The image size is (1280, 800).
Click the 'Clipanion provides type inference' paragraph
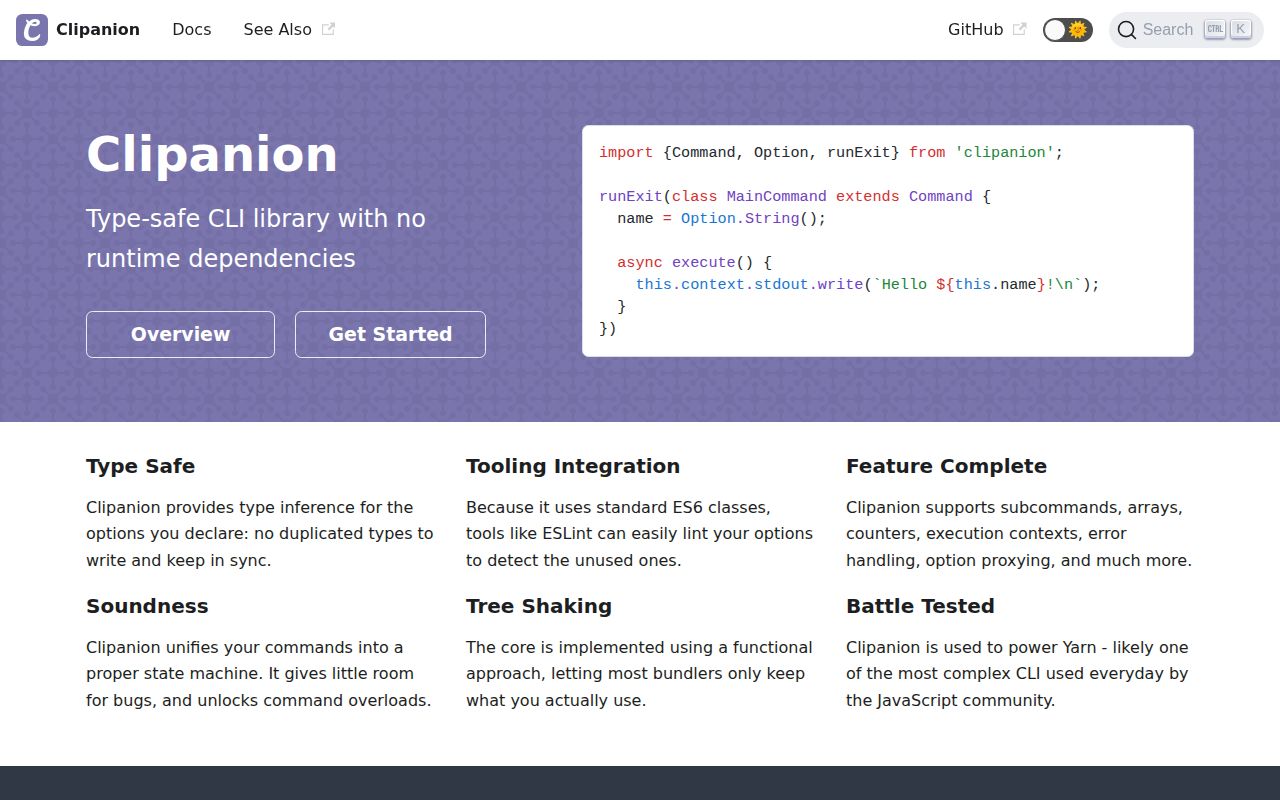260,534
